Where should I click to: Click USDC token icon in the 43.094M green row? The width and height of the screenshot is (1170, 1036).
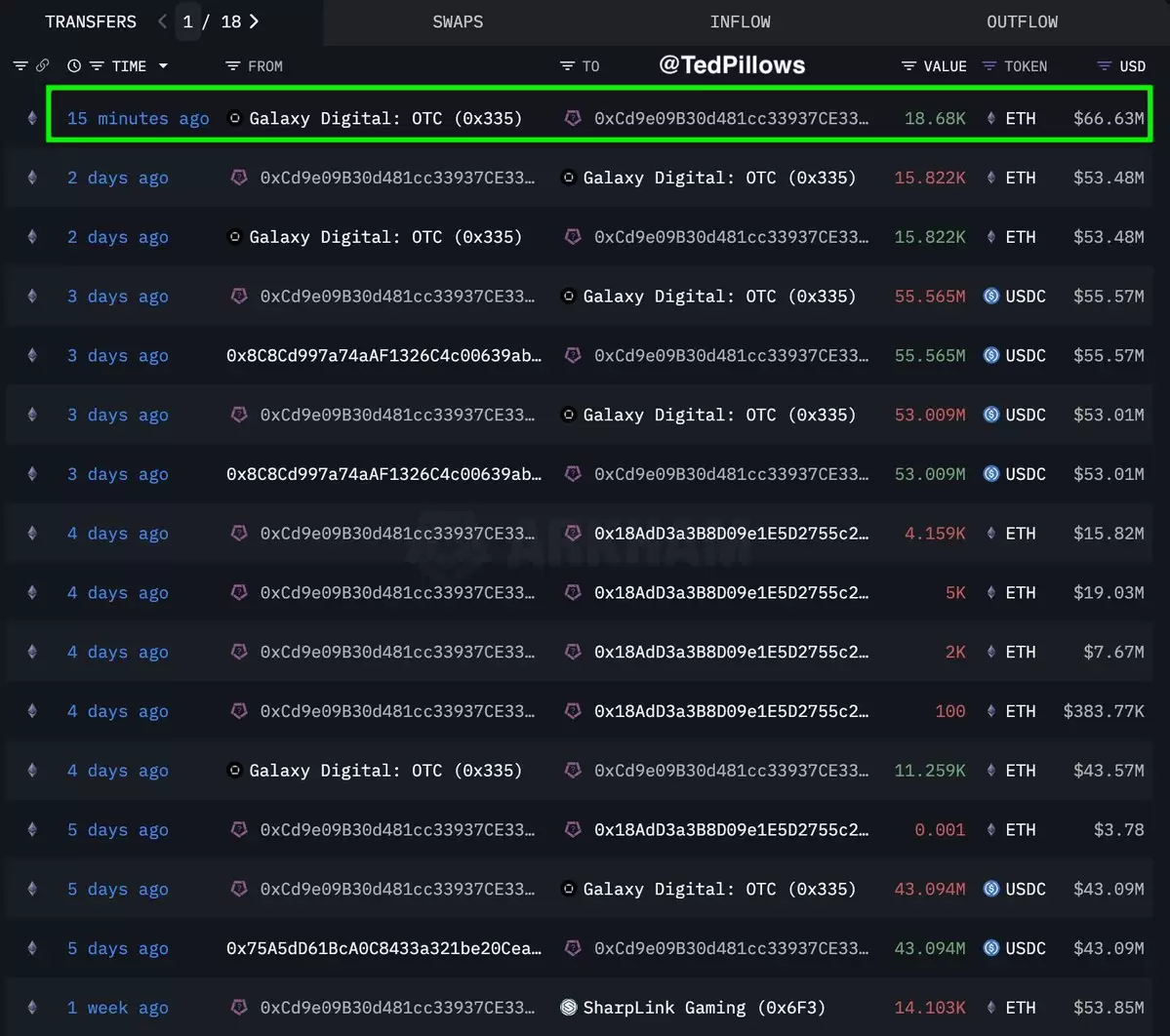click(990, 948)
